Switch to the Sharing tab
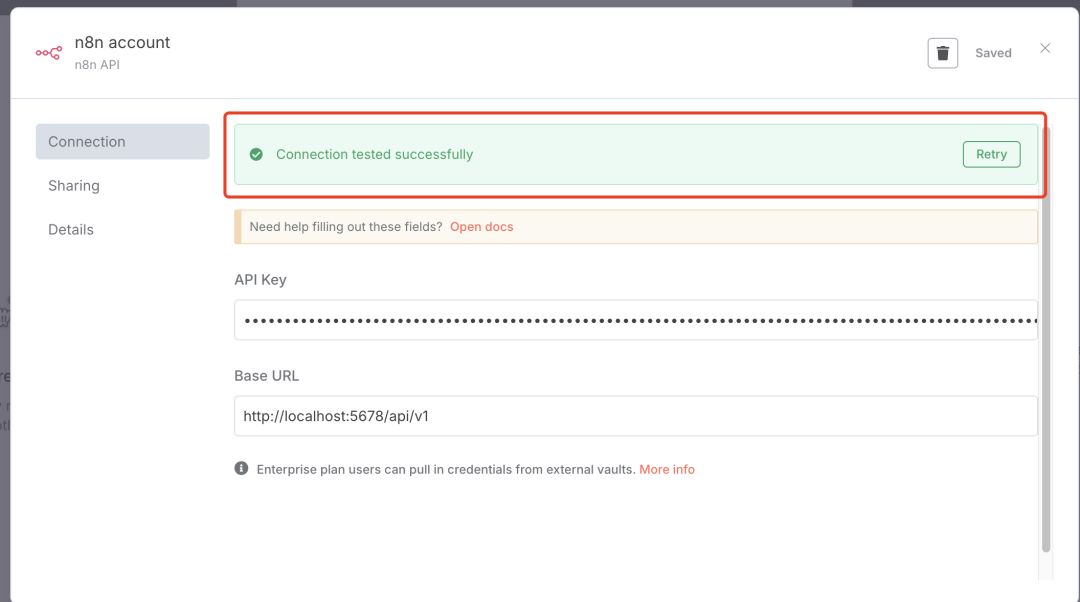The height and width of the screenshot is (602, 1080). click(74, 186)
